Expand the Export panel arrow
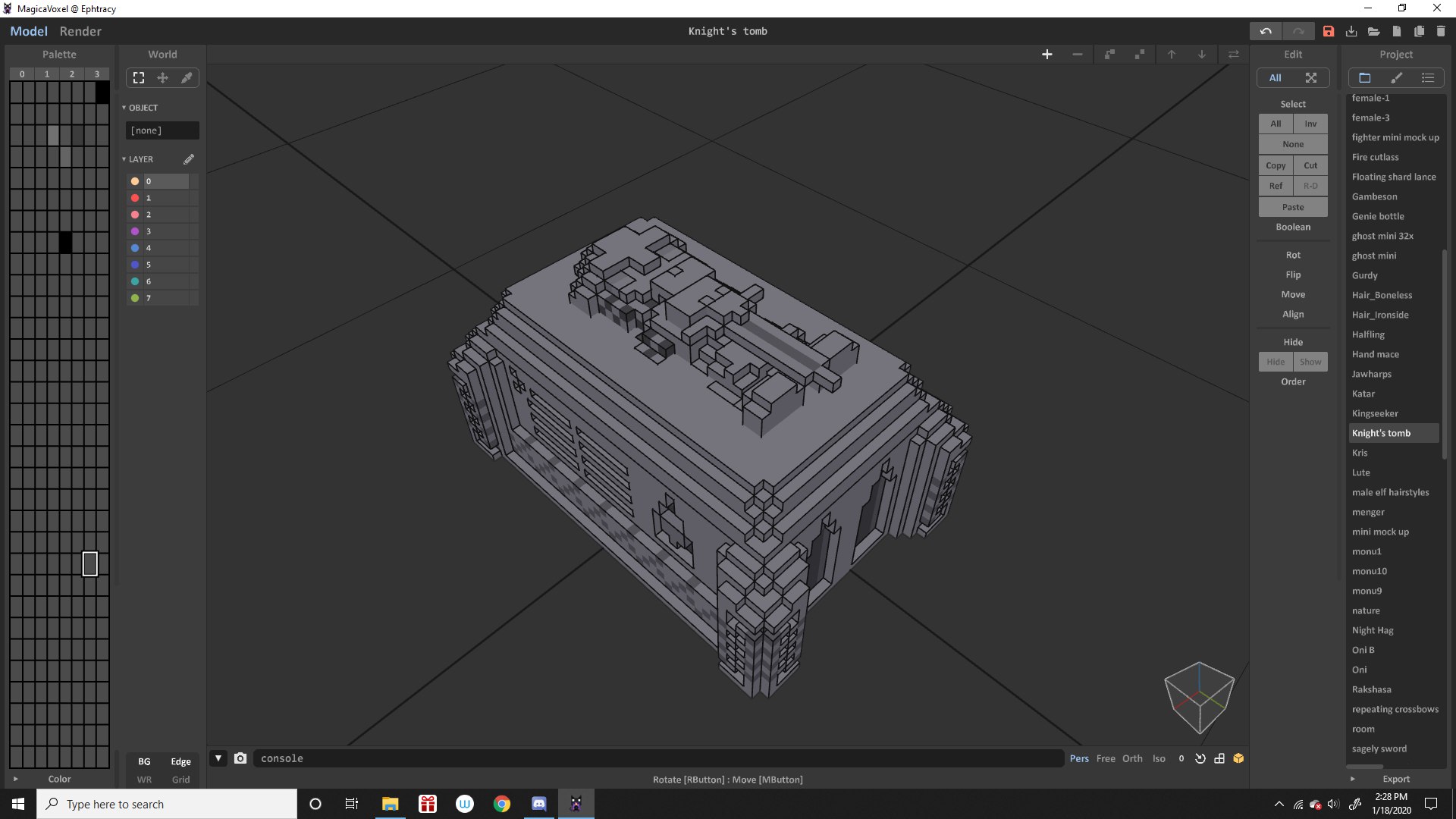The image size is (1456, 819). click(x=1352, y=779)
